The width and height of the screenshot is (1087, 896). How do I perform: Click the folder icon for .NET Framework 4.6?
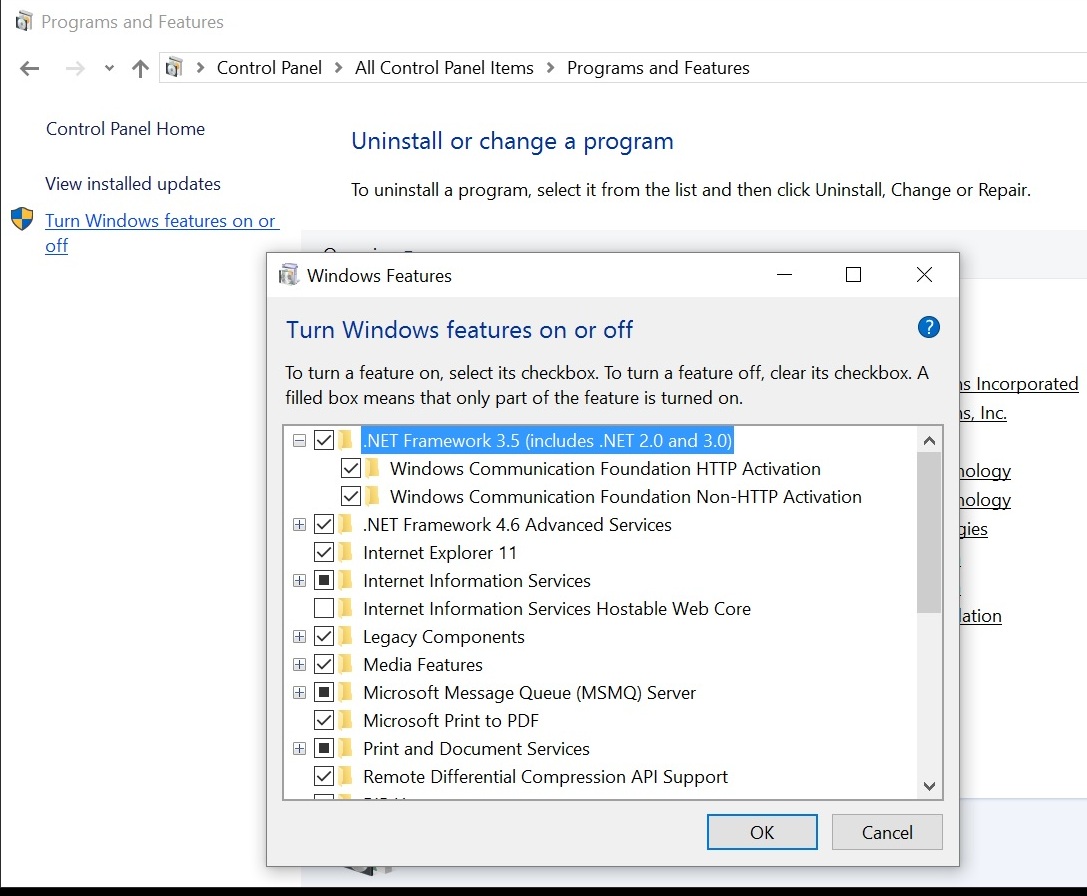[347, 524]
